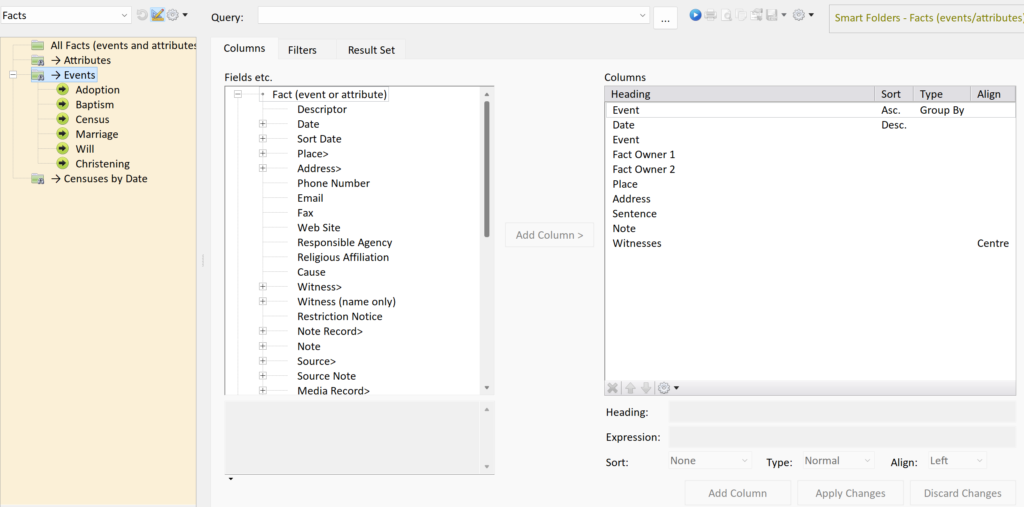Open the Query combo box dropdown arrow
This screenshot has width=1024, height=507.
click(x=642, y=15)
